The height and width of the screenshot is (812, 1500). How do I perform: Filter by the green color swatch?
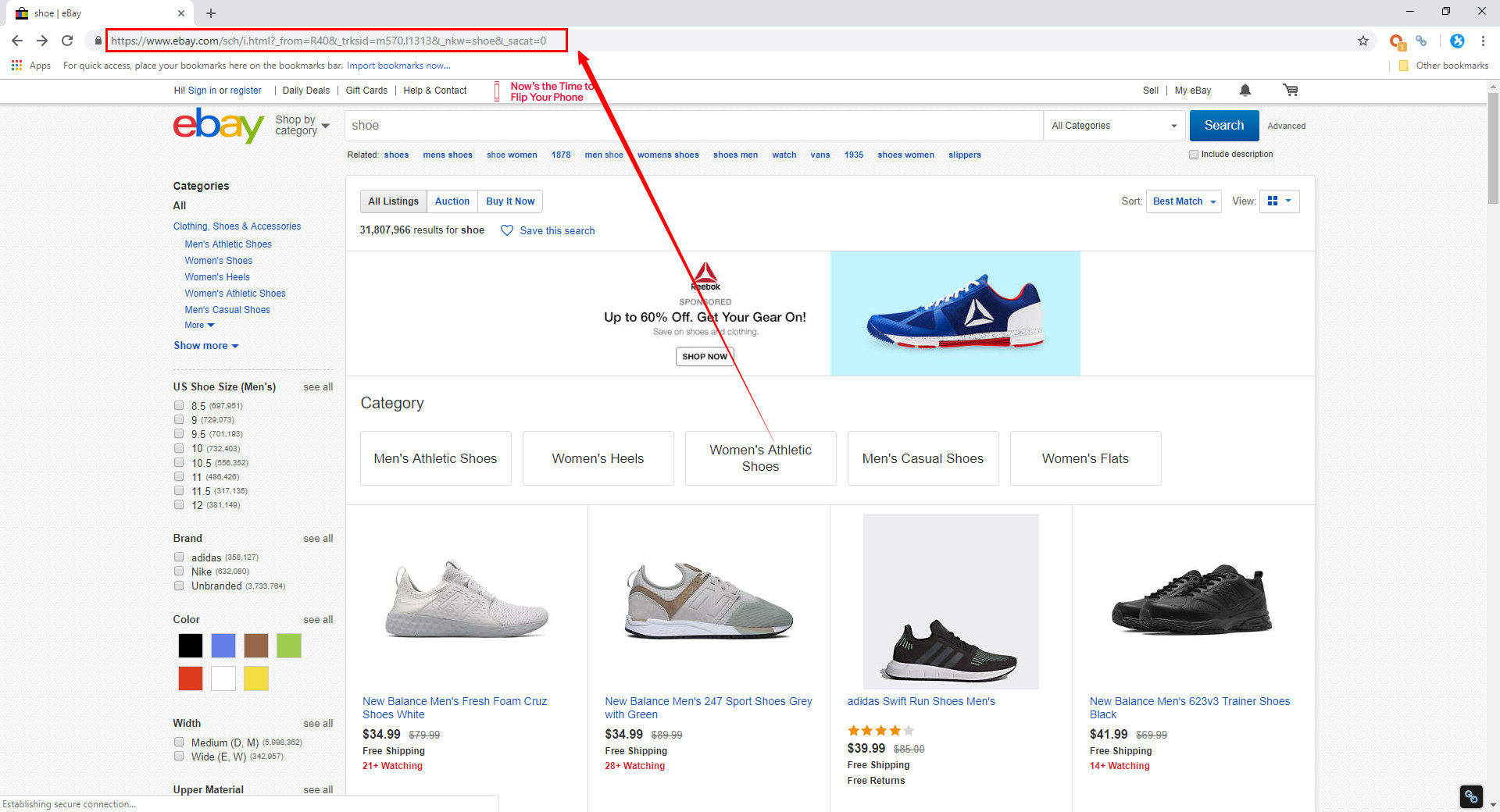pyautogui.click(x=289, y=646)
